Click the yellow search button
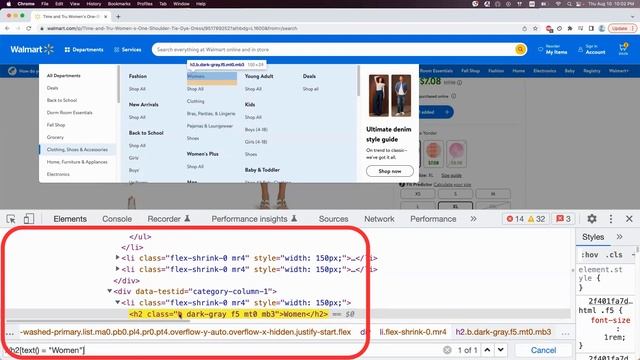This screenshot has width=640, height=360. tap(520, 50)
